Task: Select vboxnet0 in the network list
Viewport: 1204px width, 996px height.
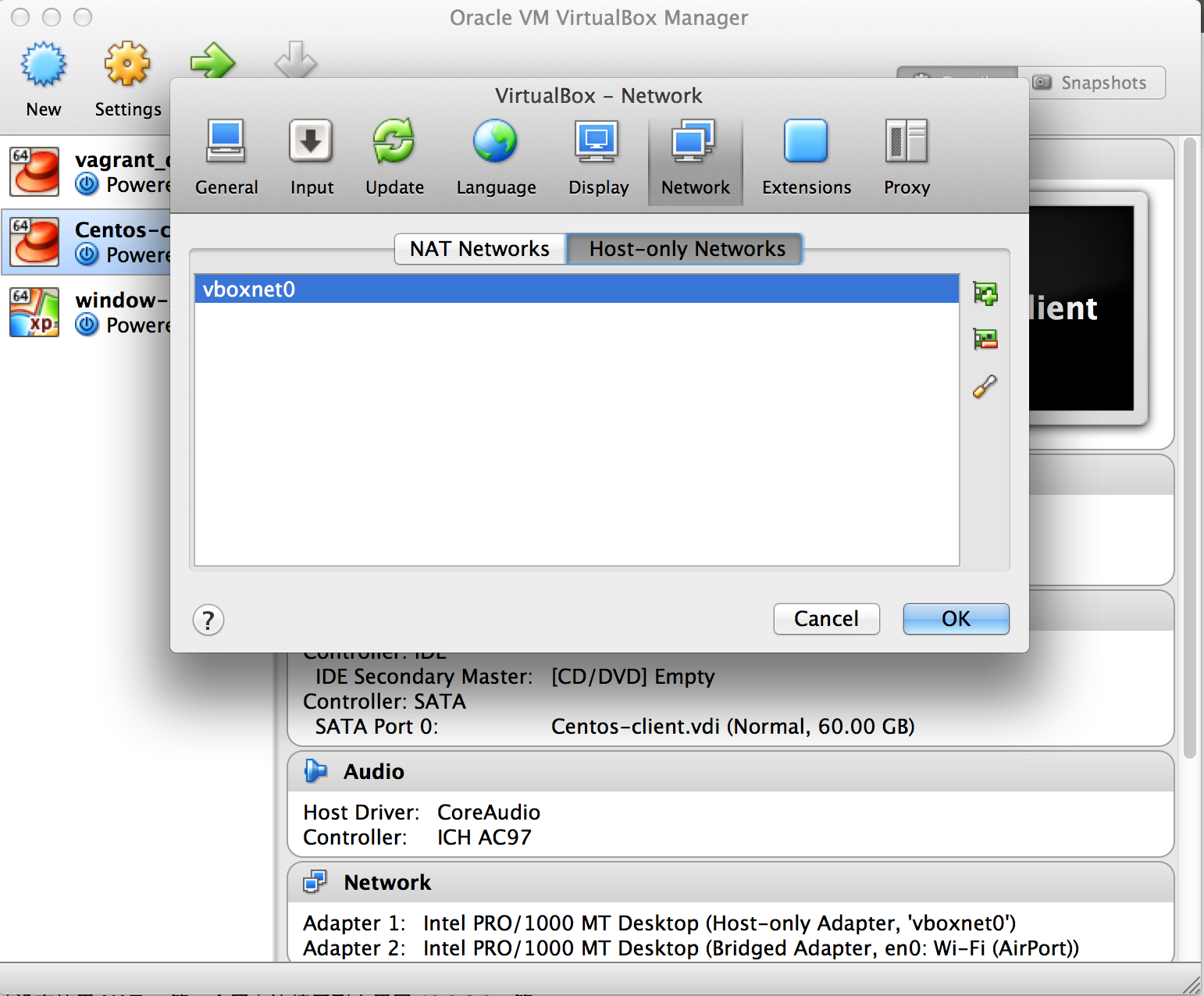Action: click(x=576, y=289)
